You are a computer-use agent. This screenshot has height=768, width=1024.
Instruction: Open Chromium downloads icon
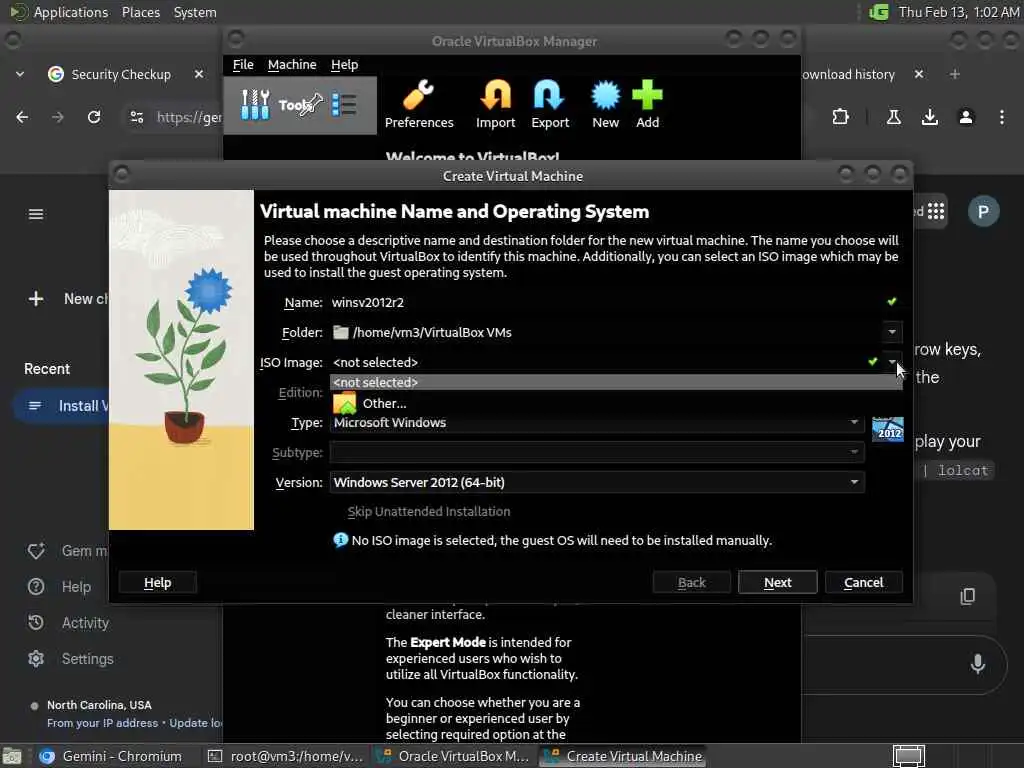click(x=929, y=117)
